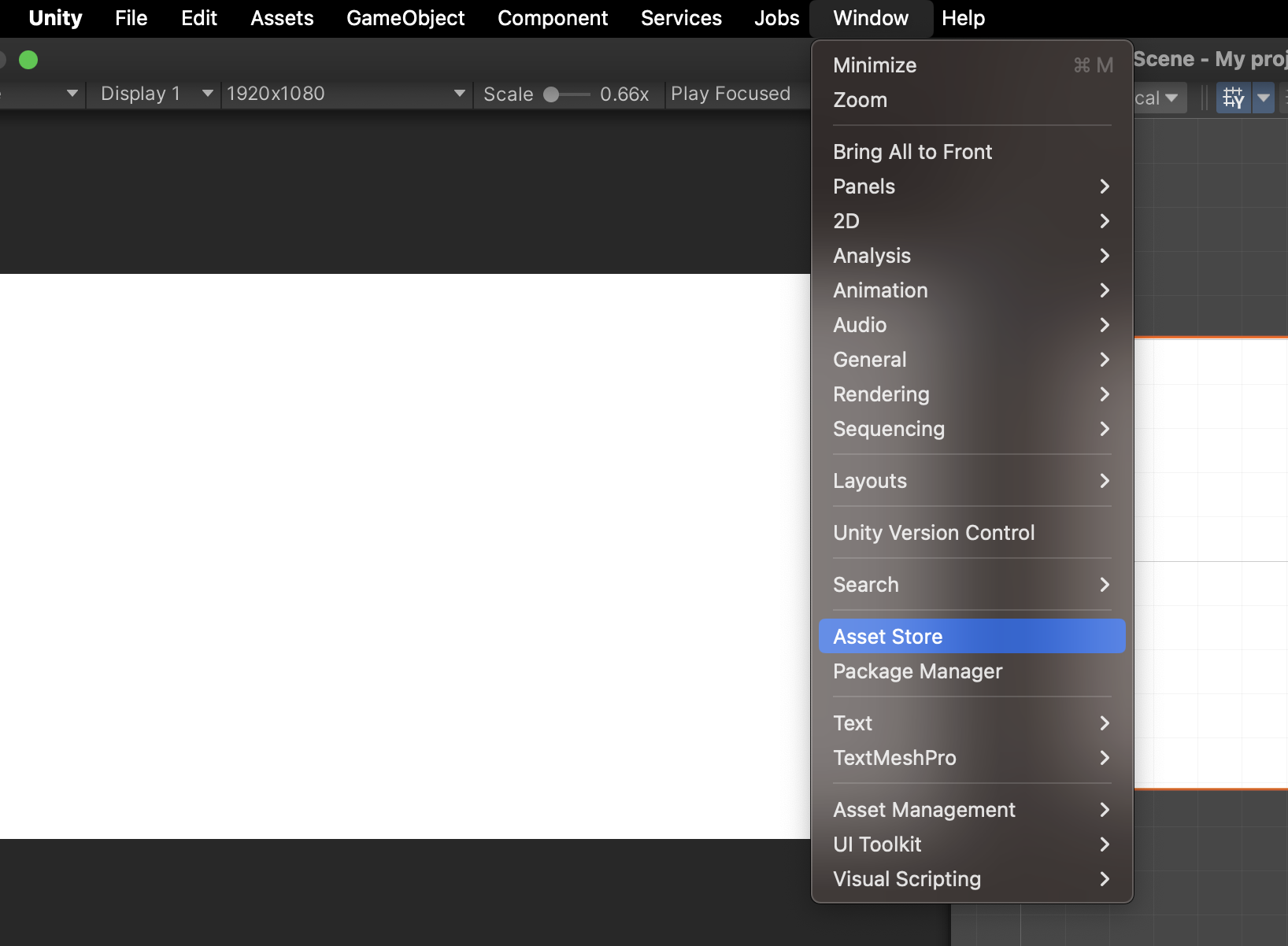Close the open Window menu
This screenshot has height=946, width=1288.
click(x=871, y=18)
